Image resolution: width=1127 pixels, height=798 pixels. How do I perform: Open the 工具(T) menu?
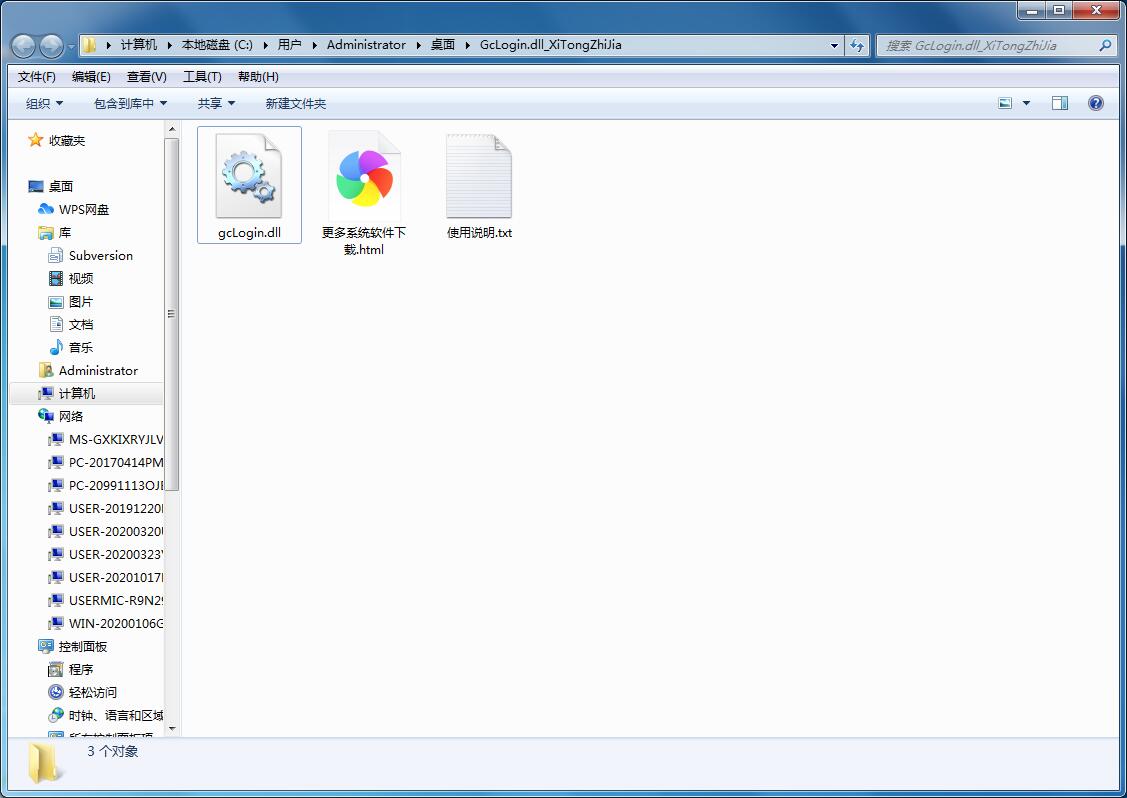[x=202, y=76]
